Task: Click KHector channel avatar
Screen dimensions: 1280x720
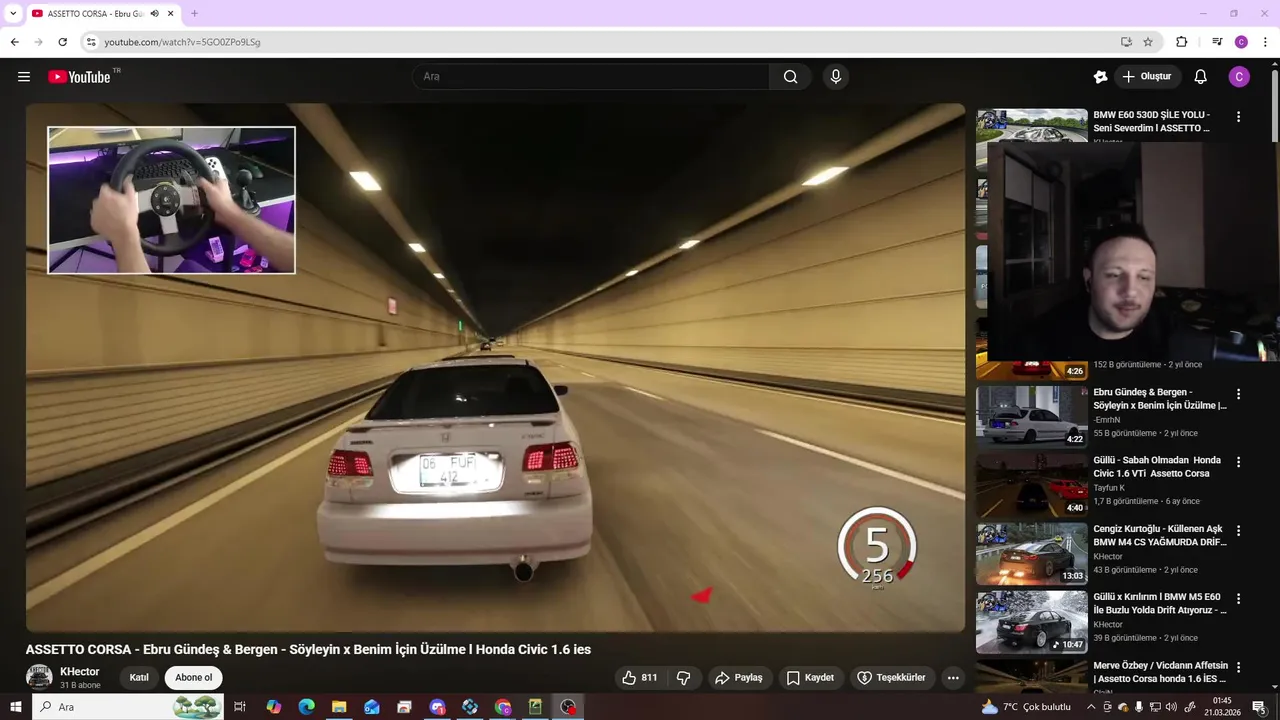Action: 39,678
